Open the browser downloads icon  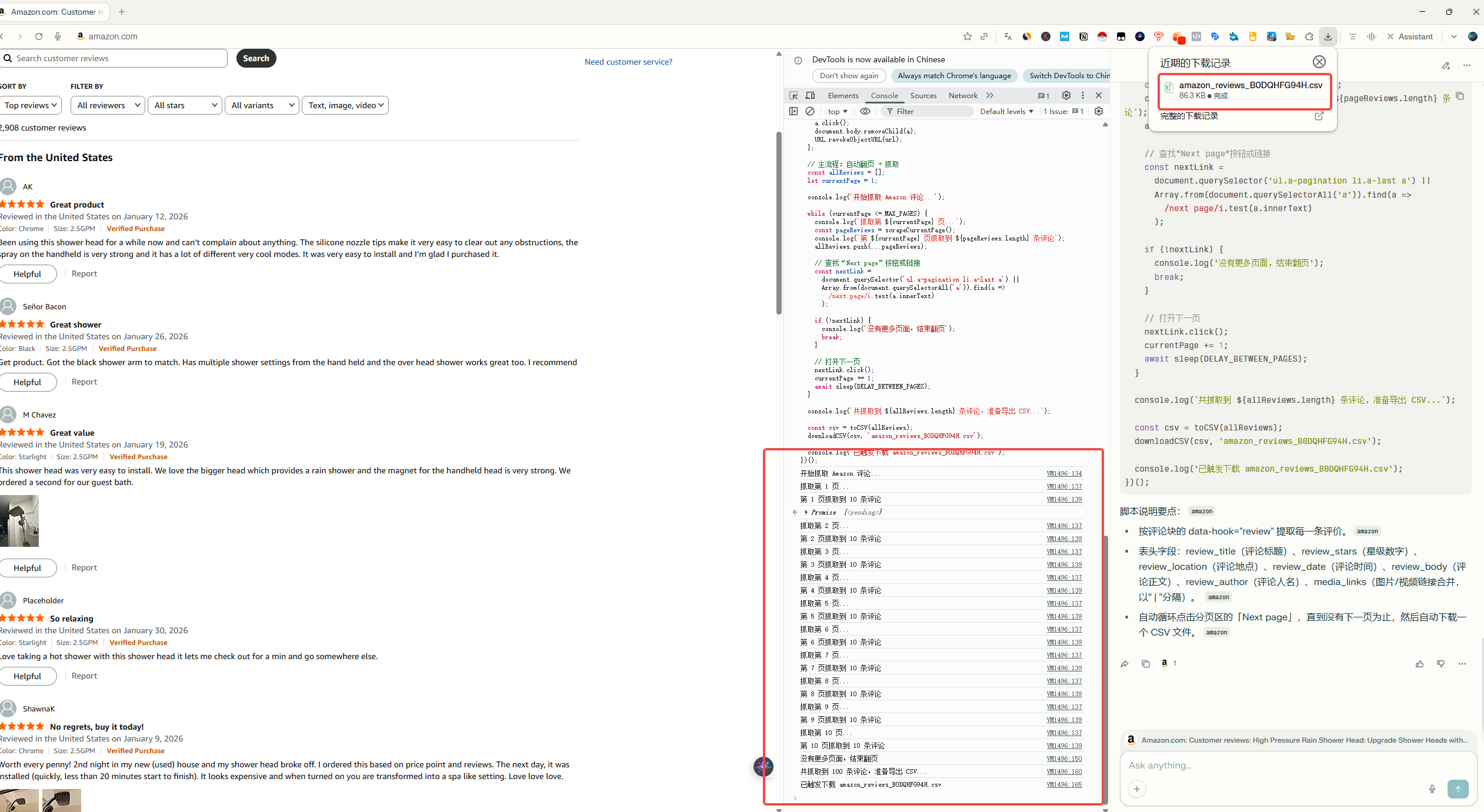pyautogui.click(x=1328, y=36)
